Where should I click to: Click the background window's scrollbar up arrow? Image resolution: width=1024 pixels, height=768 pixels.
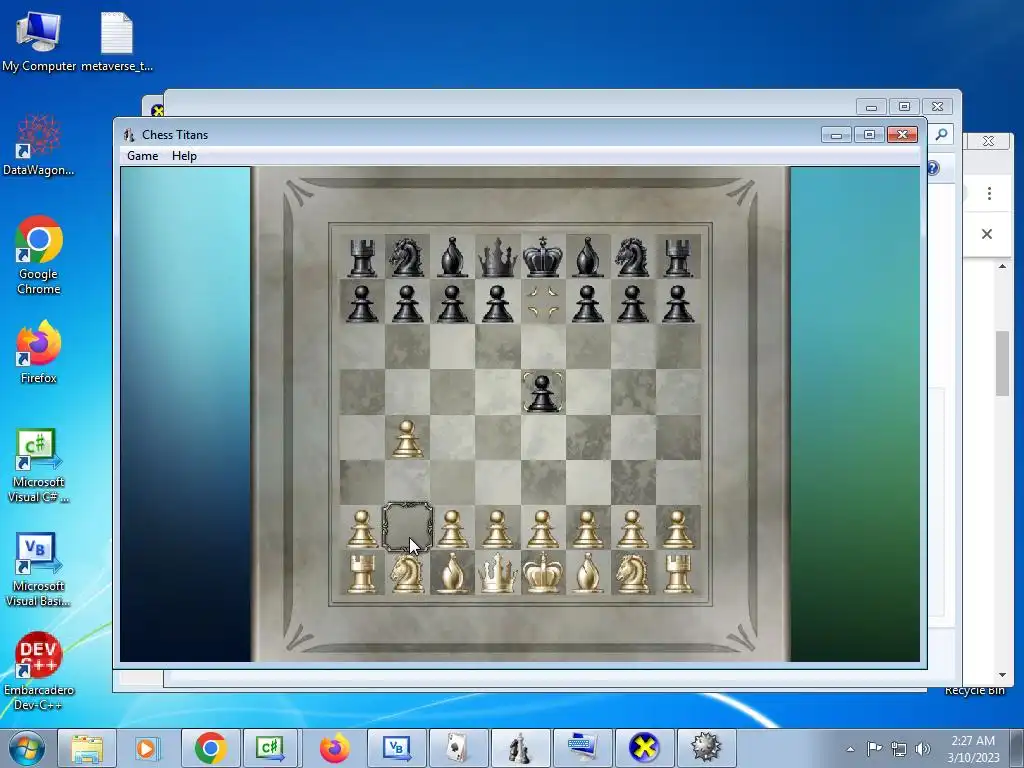tap(1002, 266)
